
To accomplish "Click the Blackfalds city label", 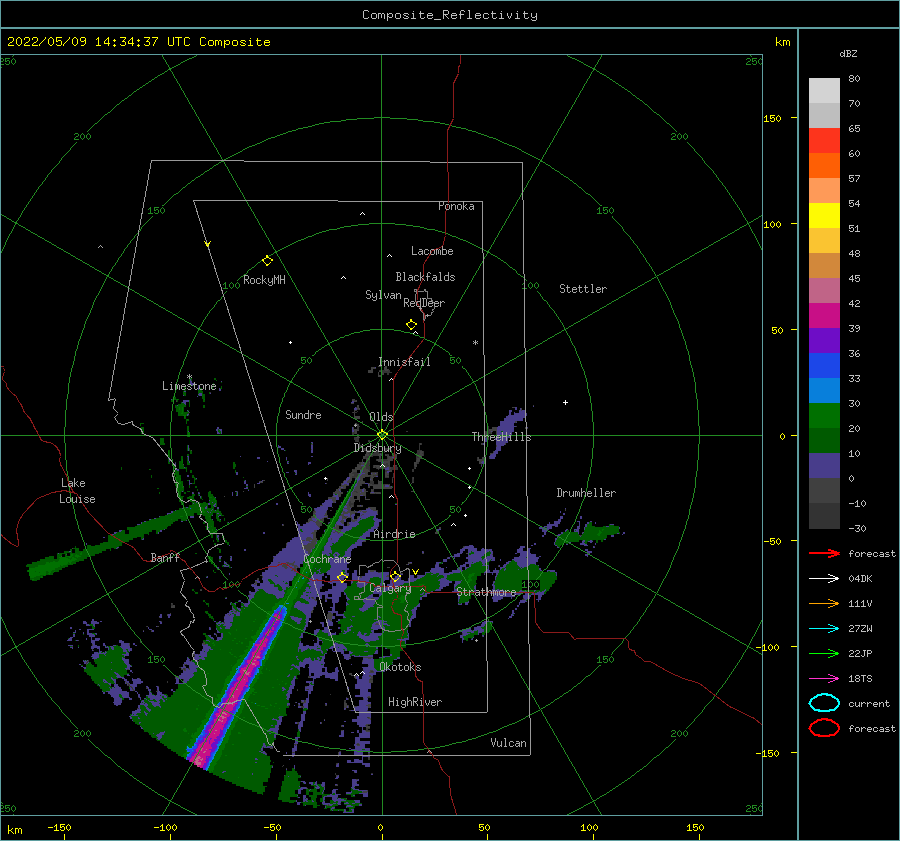I will click(x=425, y=277).
